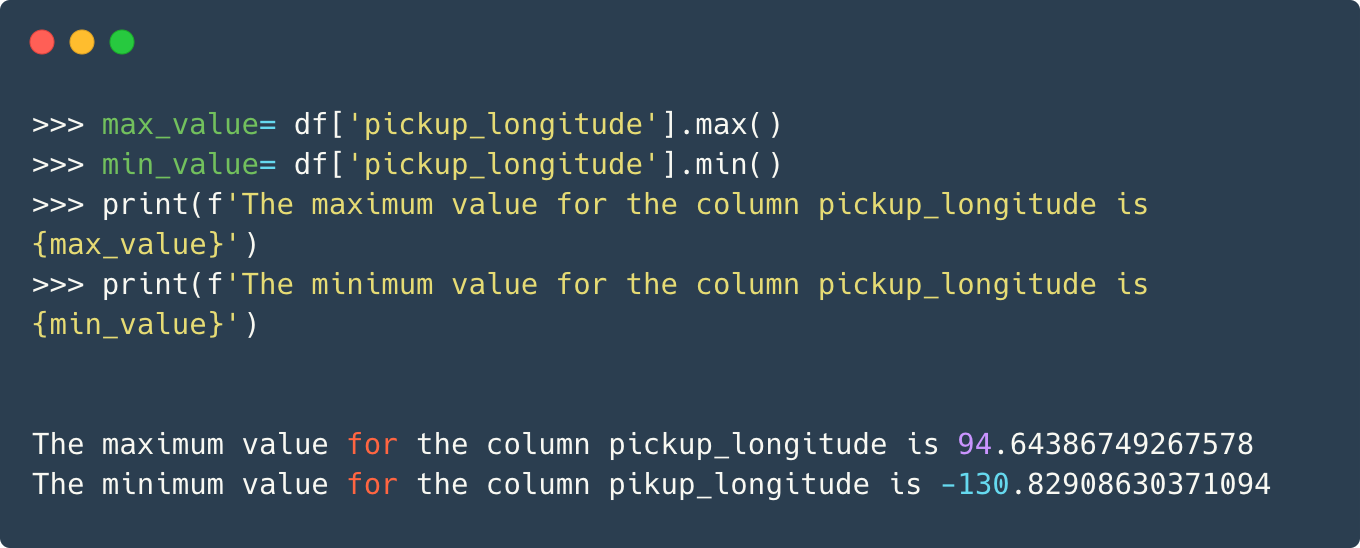Click the red close window dot
This screenshot has height=548, width=1360.
point(42,42)
